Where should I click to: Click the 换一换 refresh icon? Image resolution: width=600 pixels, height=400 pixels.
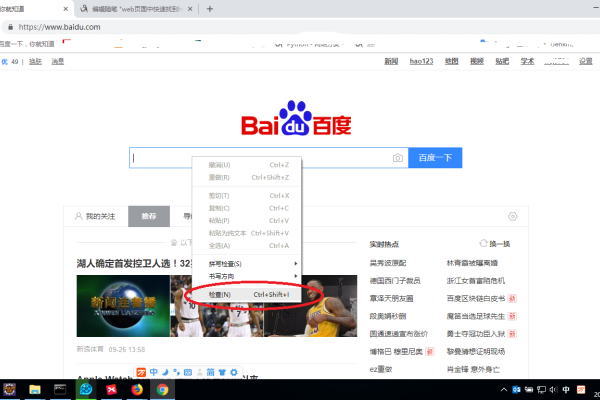tap(483, 243)
